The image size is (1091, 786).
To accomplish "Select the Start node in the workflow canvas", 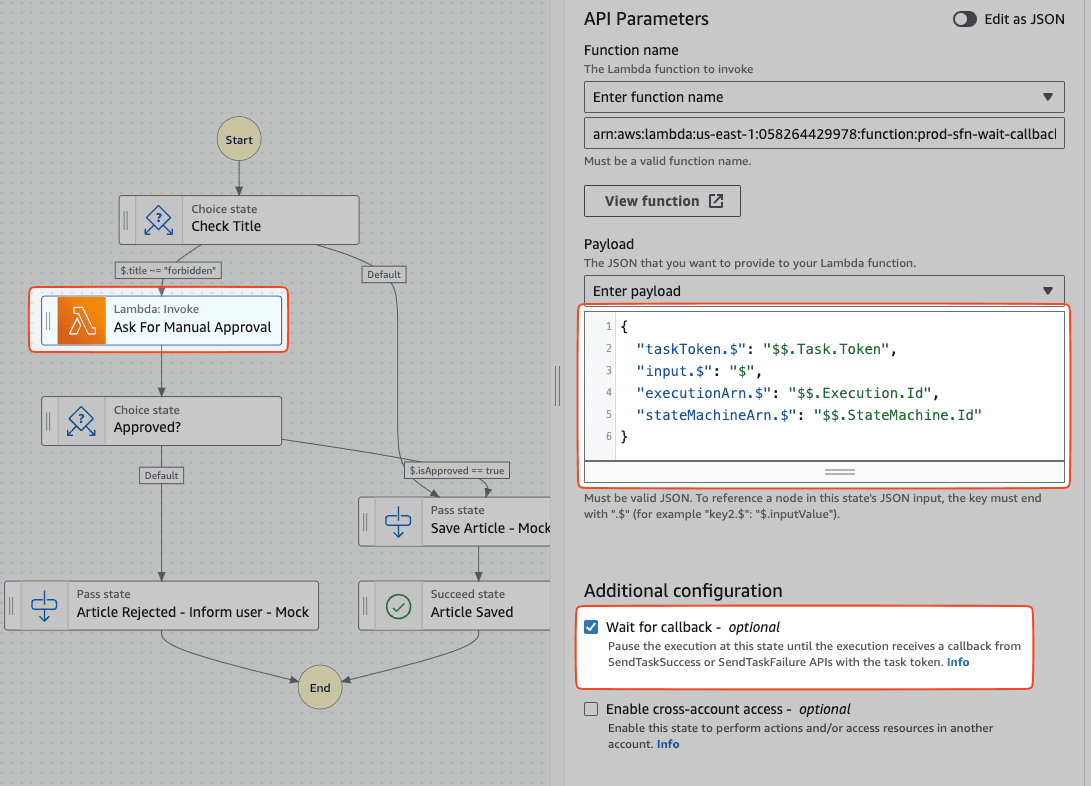I will coord(238,140).
